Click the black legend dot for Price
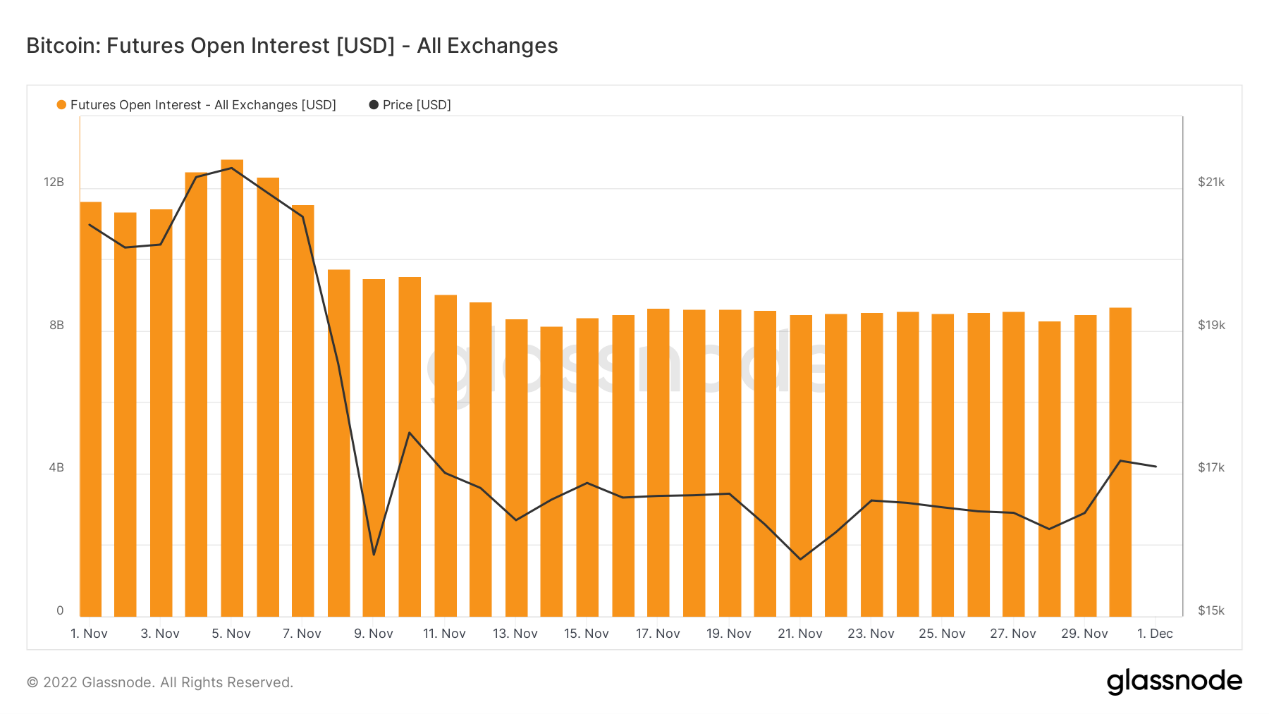 [x=374, y=105]
